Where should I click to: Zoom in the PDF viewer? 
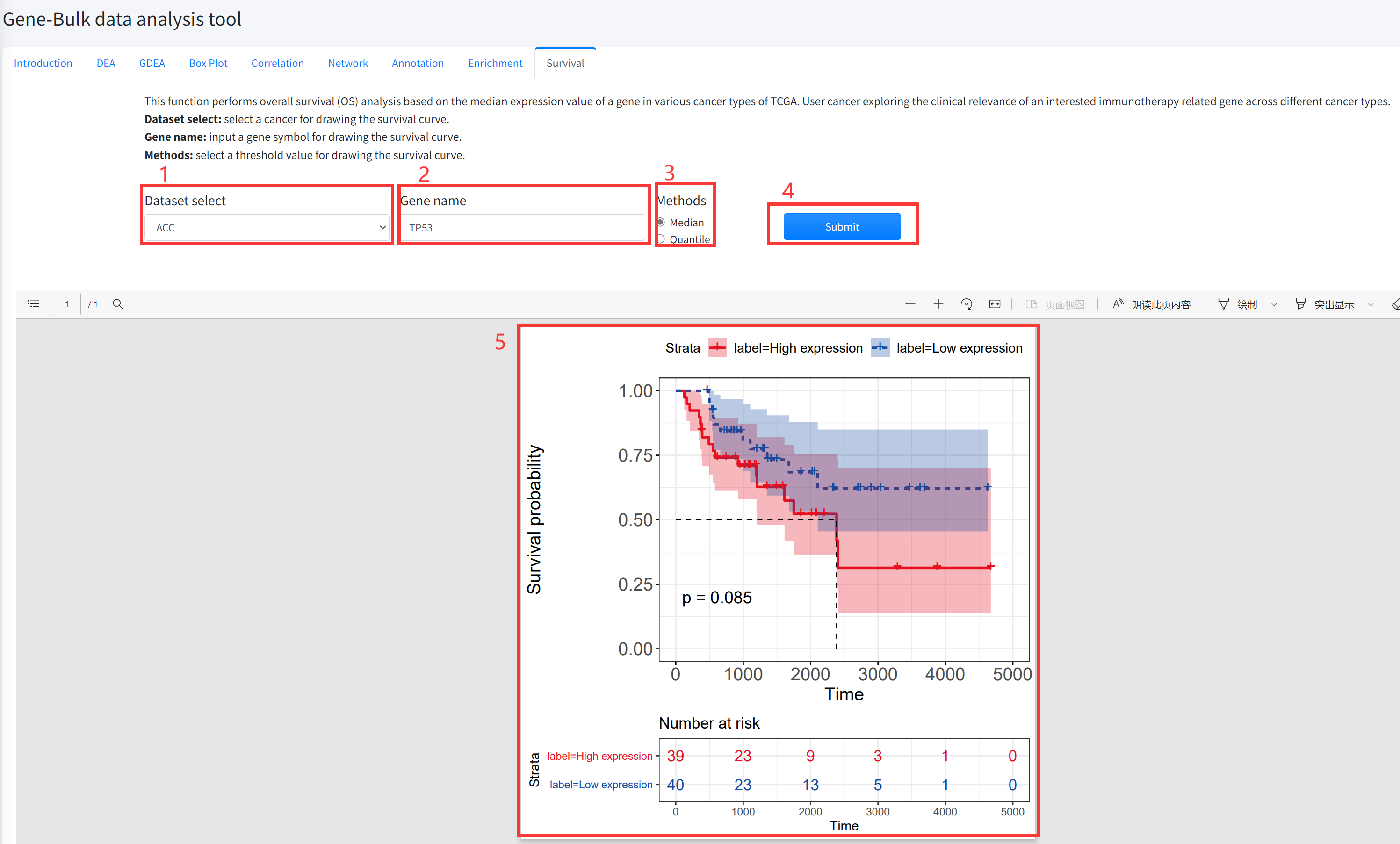click(x=938, y=304)
